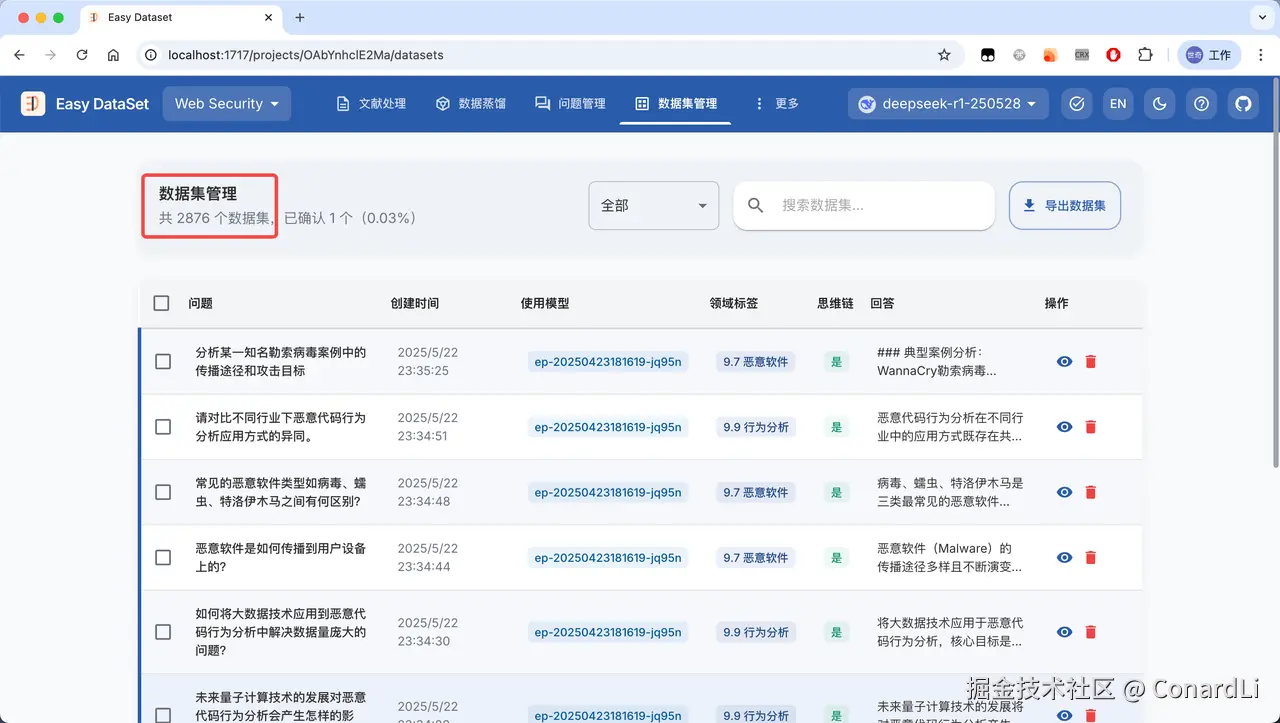Viewport: 1280px width, 723px height.
Task: Click 创建时间 column header
Action: click(414, 303)
